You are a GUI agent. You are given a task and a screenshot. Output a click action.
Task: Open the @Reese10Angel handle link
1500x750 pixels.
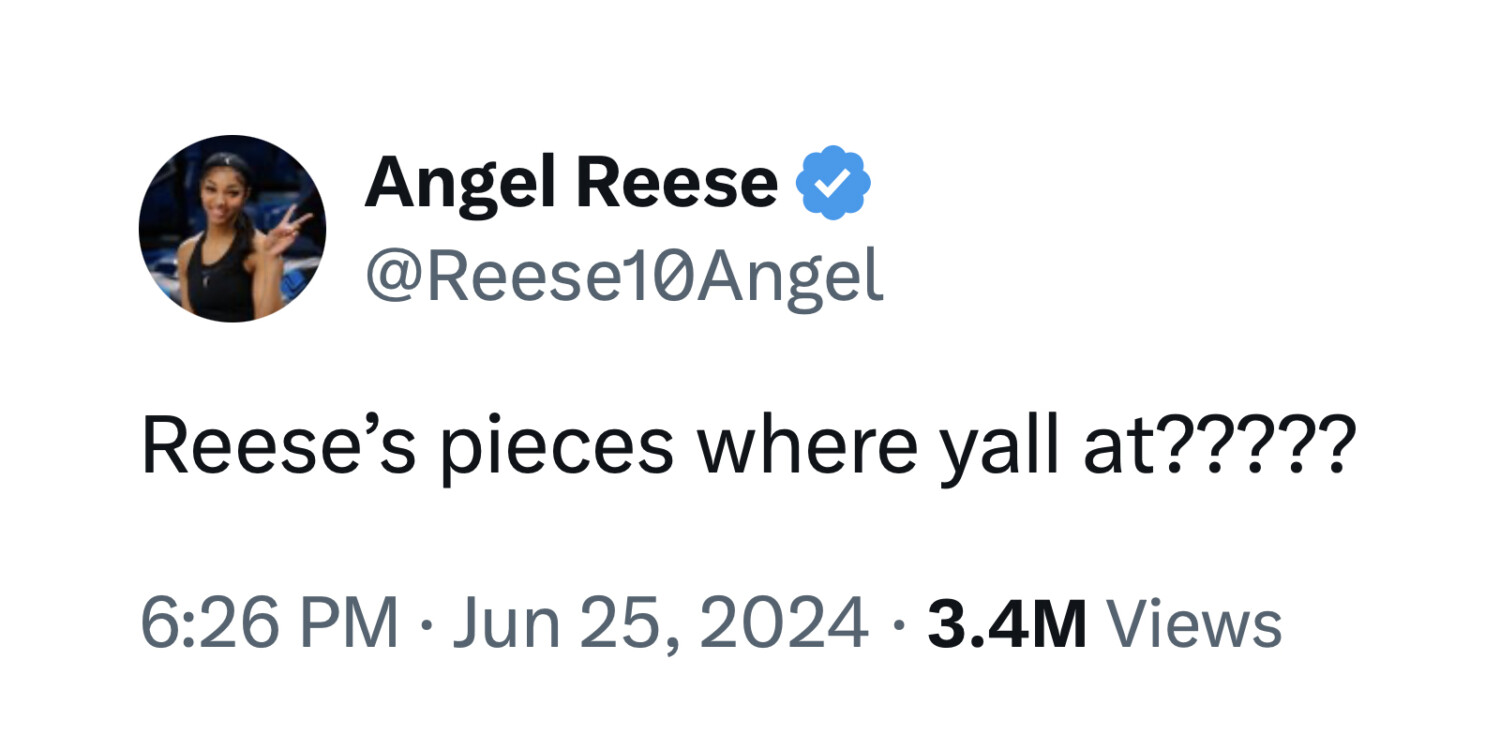coord(624,276)
